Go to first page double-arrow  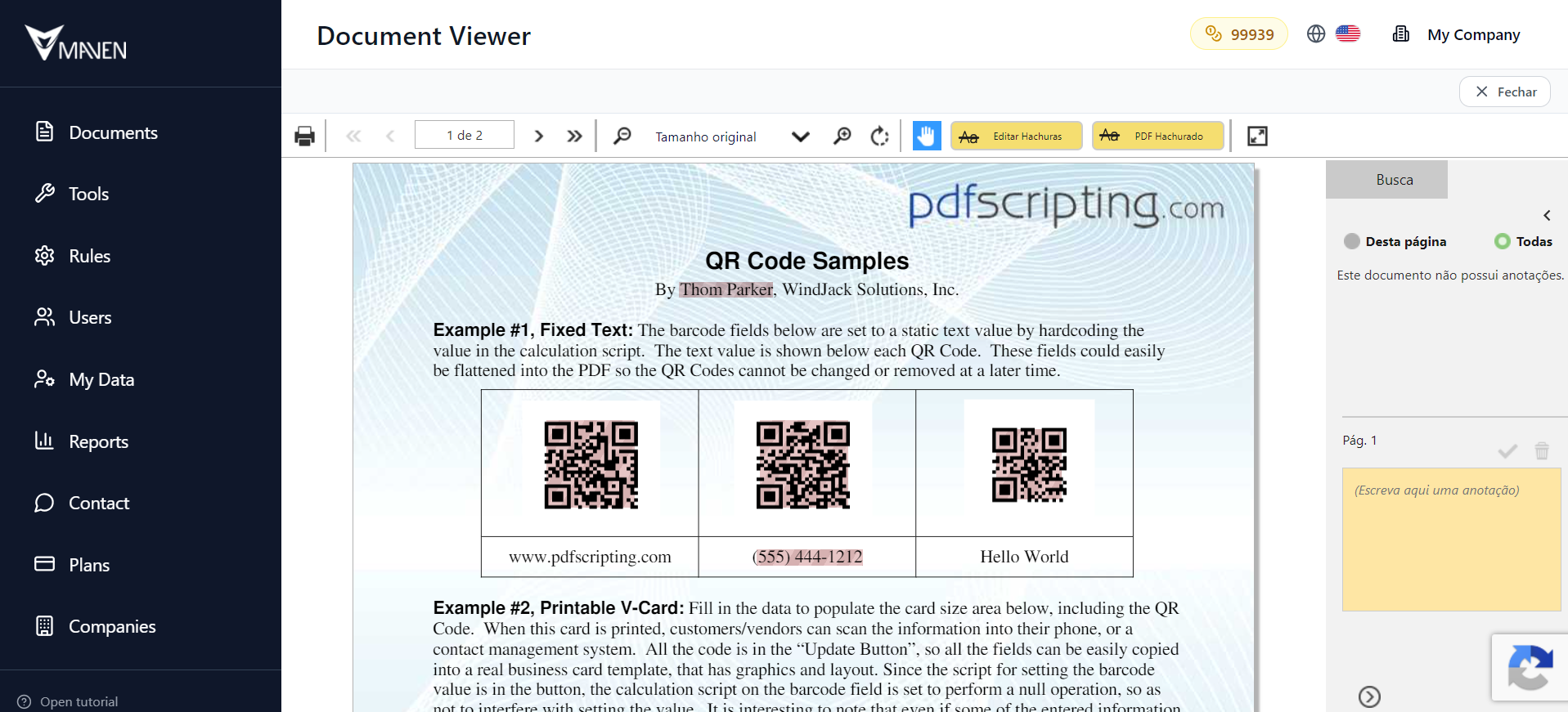pyautogui.click(x=353, y=136)
